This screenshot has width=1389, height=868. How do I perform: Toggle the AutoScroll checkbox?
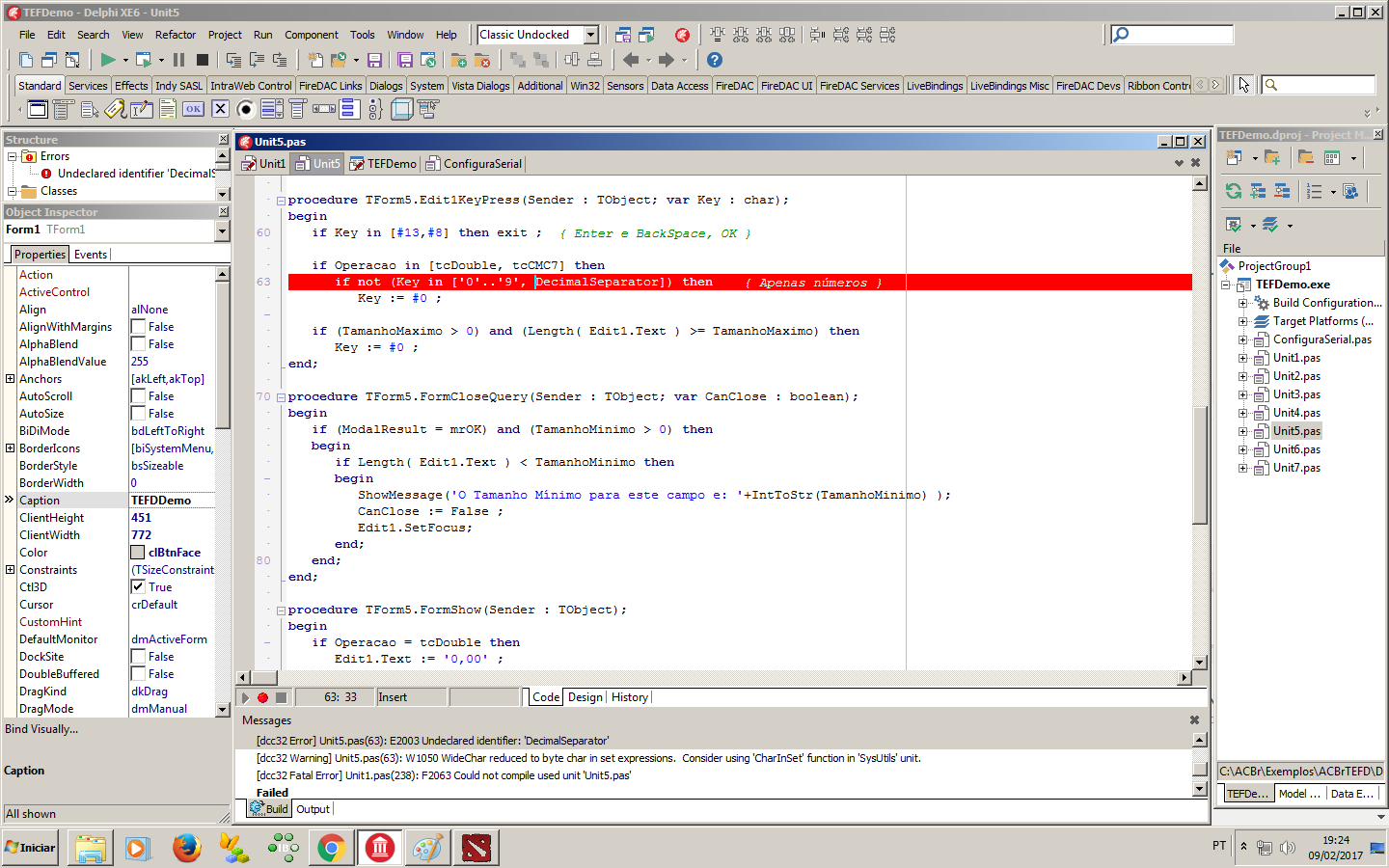tap(138, 396)
